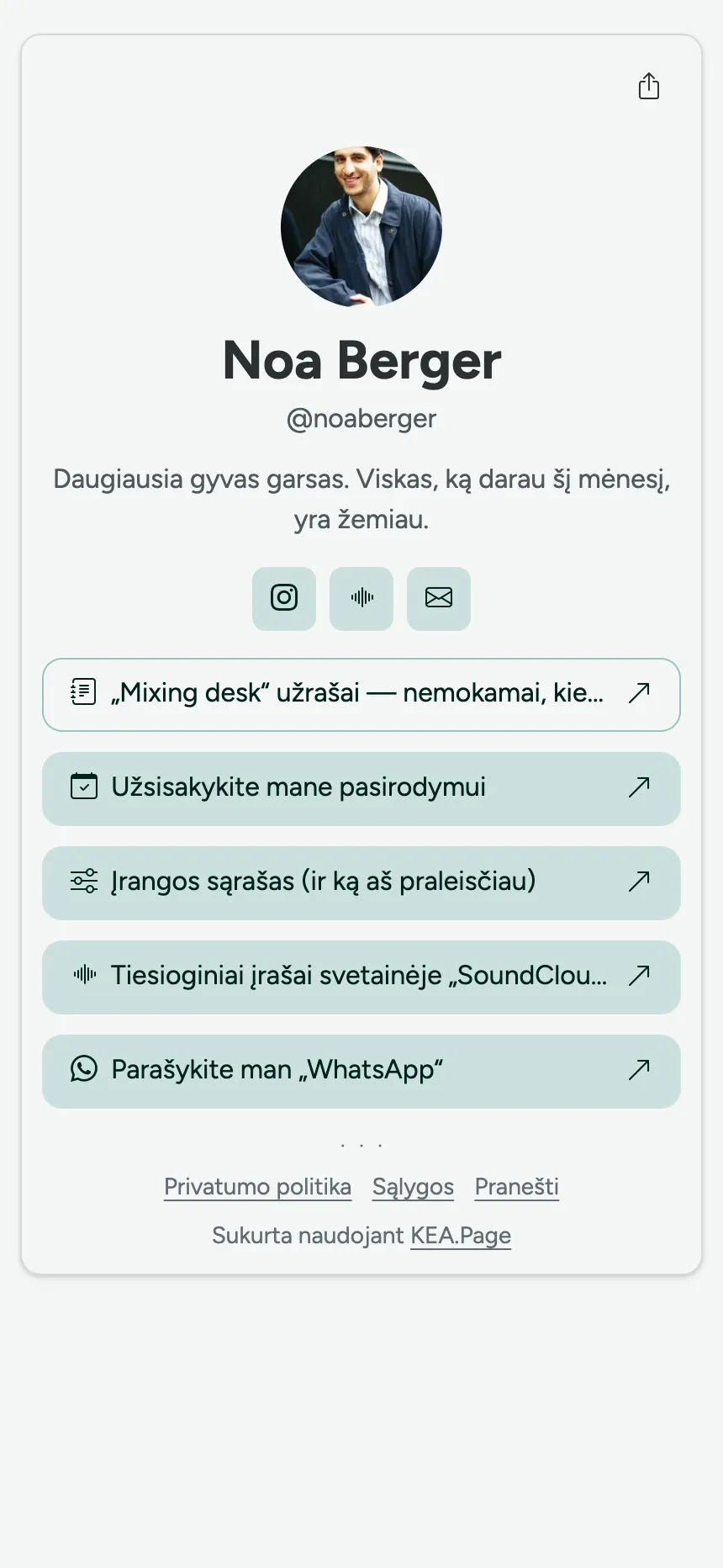This screenshot has width=723, height=1568.
Task: Click arrow on the Parašykite man WhatsApp row
Action: (x=639, y=1069)
